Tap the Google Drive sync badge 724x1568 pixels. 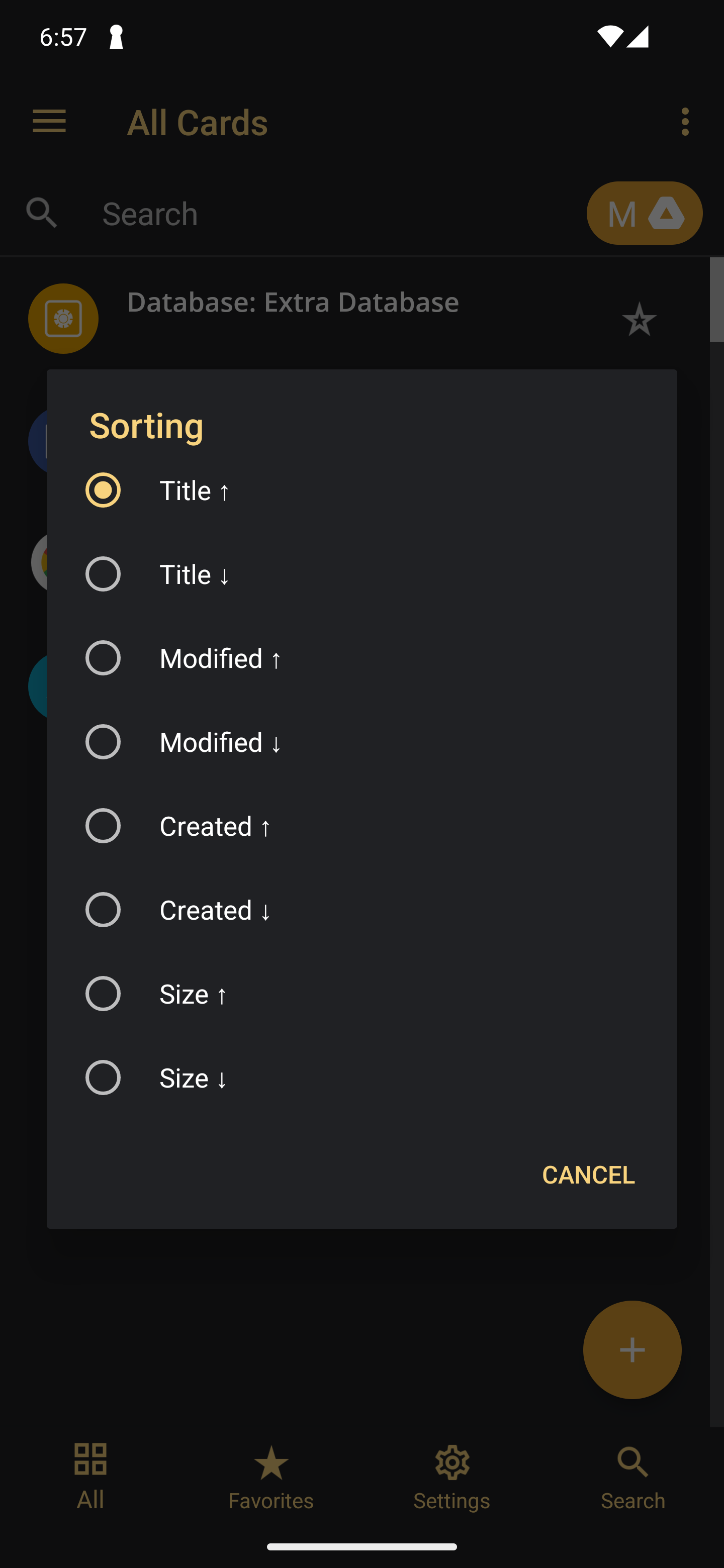point(644,213)
